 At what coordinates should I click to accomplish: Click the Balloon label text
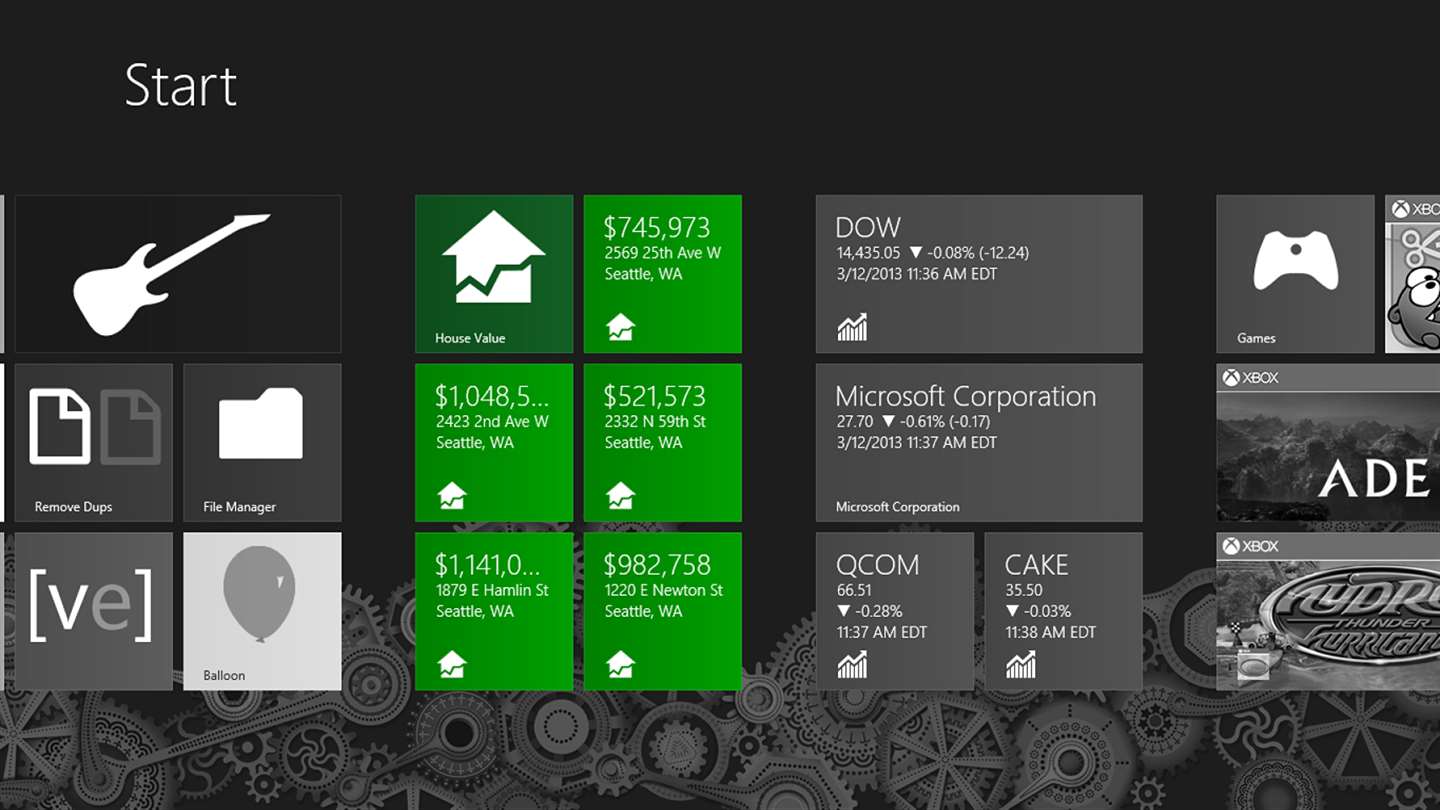(224, 676)
